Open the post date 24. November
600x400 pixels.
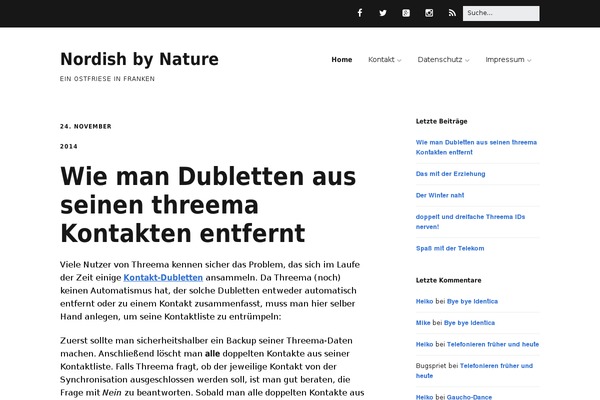[86, 126]
